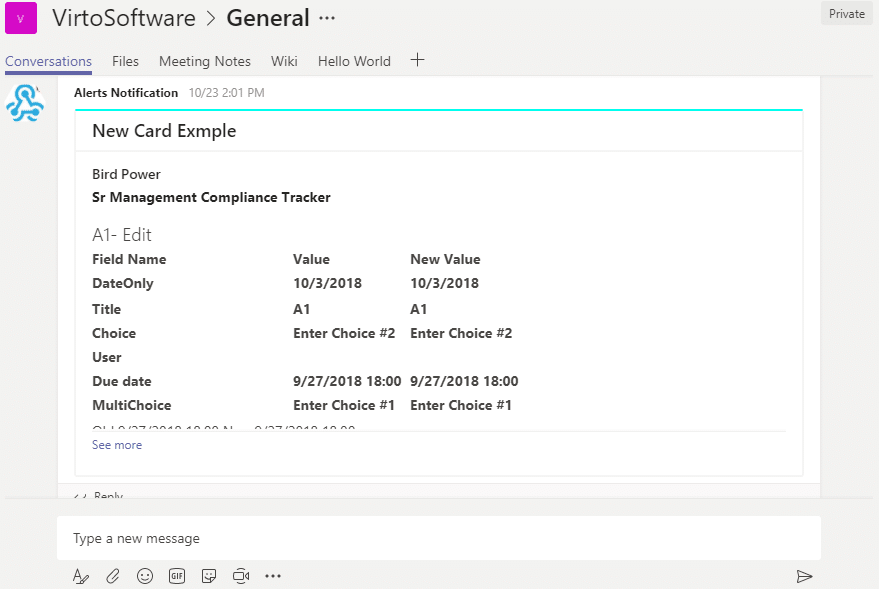879x590 pixels.
Task: Attach a file with paperclip icon
Action: pos(113,576)
